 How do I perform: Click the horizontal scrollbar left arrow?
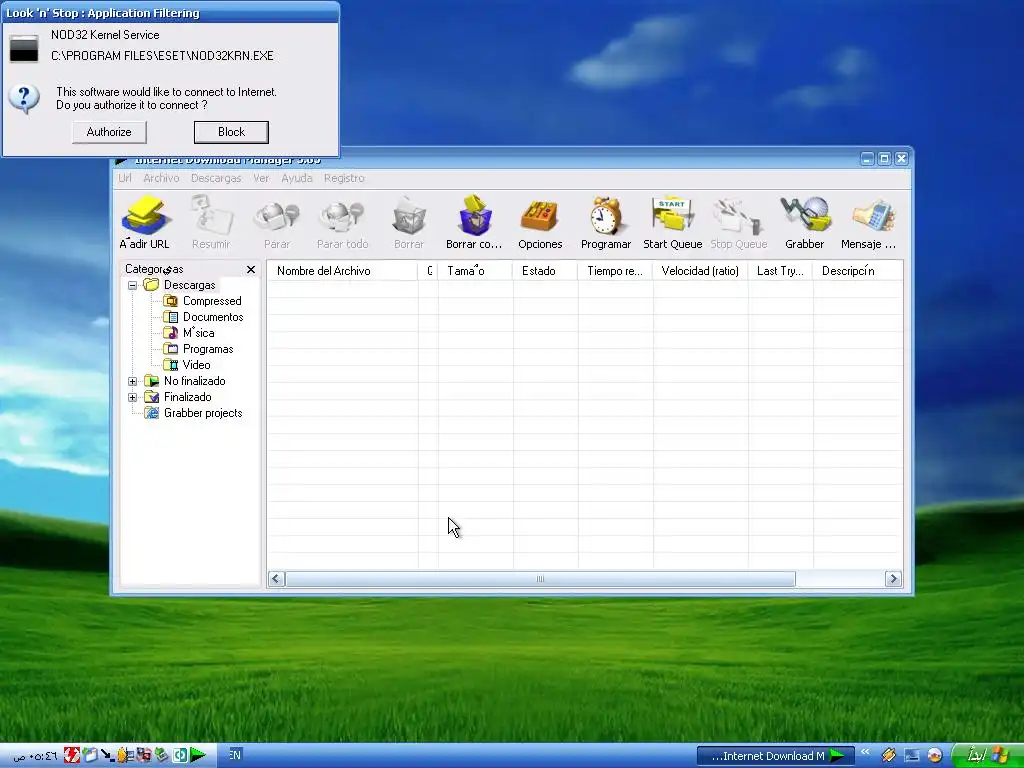(276, 579)
